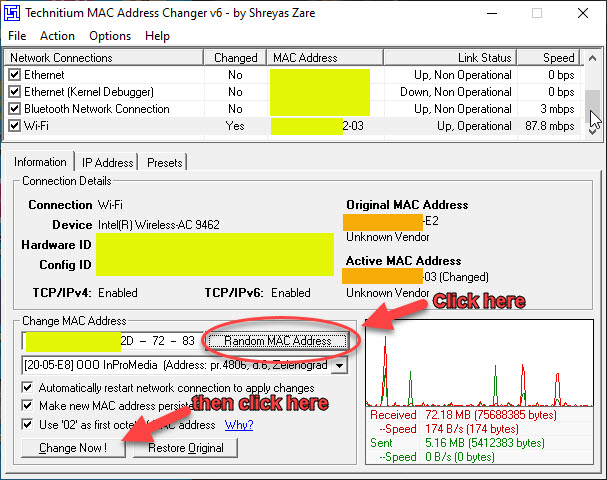Screen dimensions: 607x480
Task: Click the Sent 5.16 MB value
Action: 485,443
